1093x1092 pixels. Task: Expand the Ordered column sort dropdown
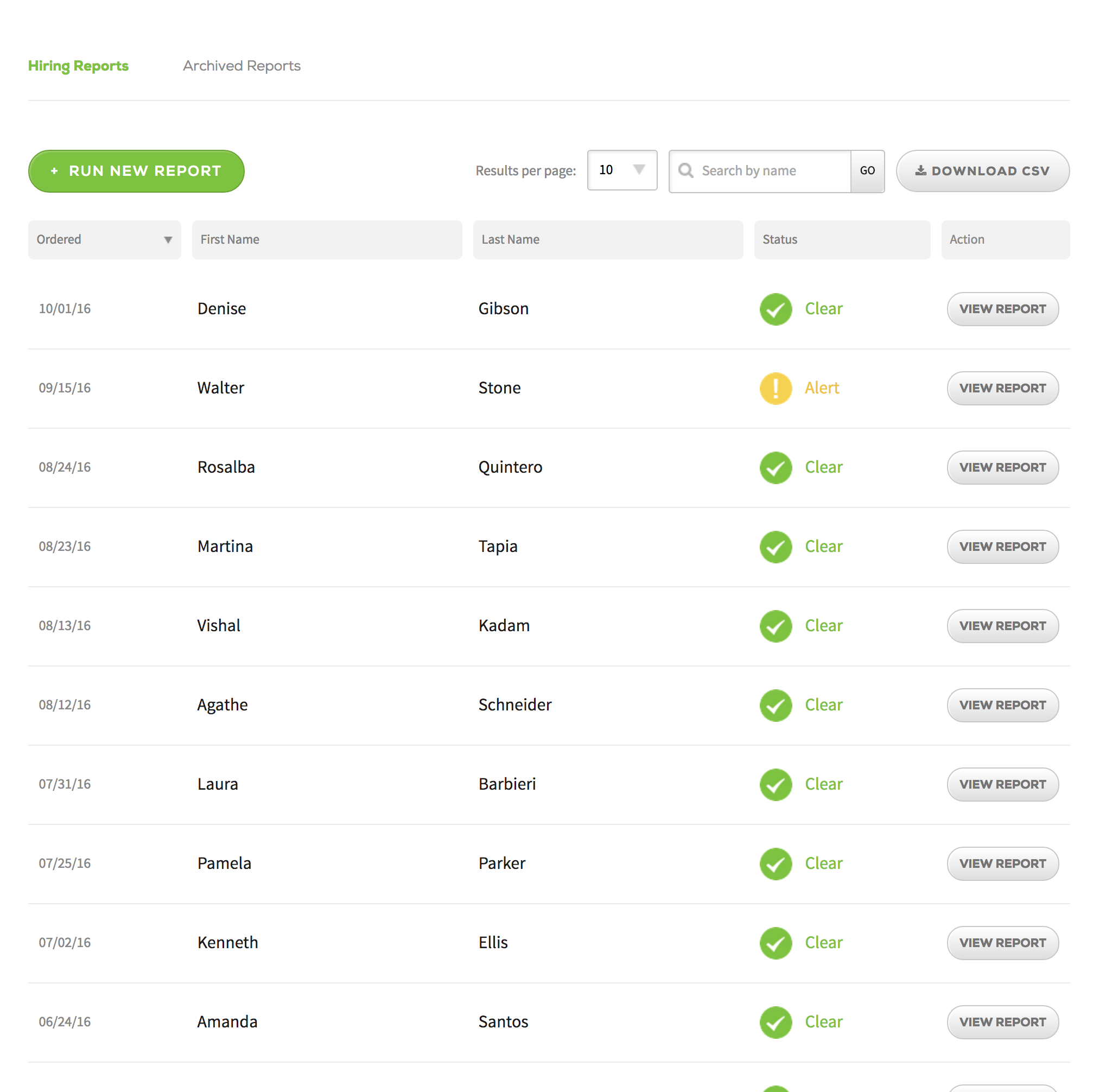(x=168, y=239)
